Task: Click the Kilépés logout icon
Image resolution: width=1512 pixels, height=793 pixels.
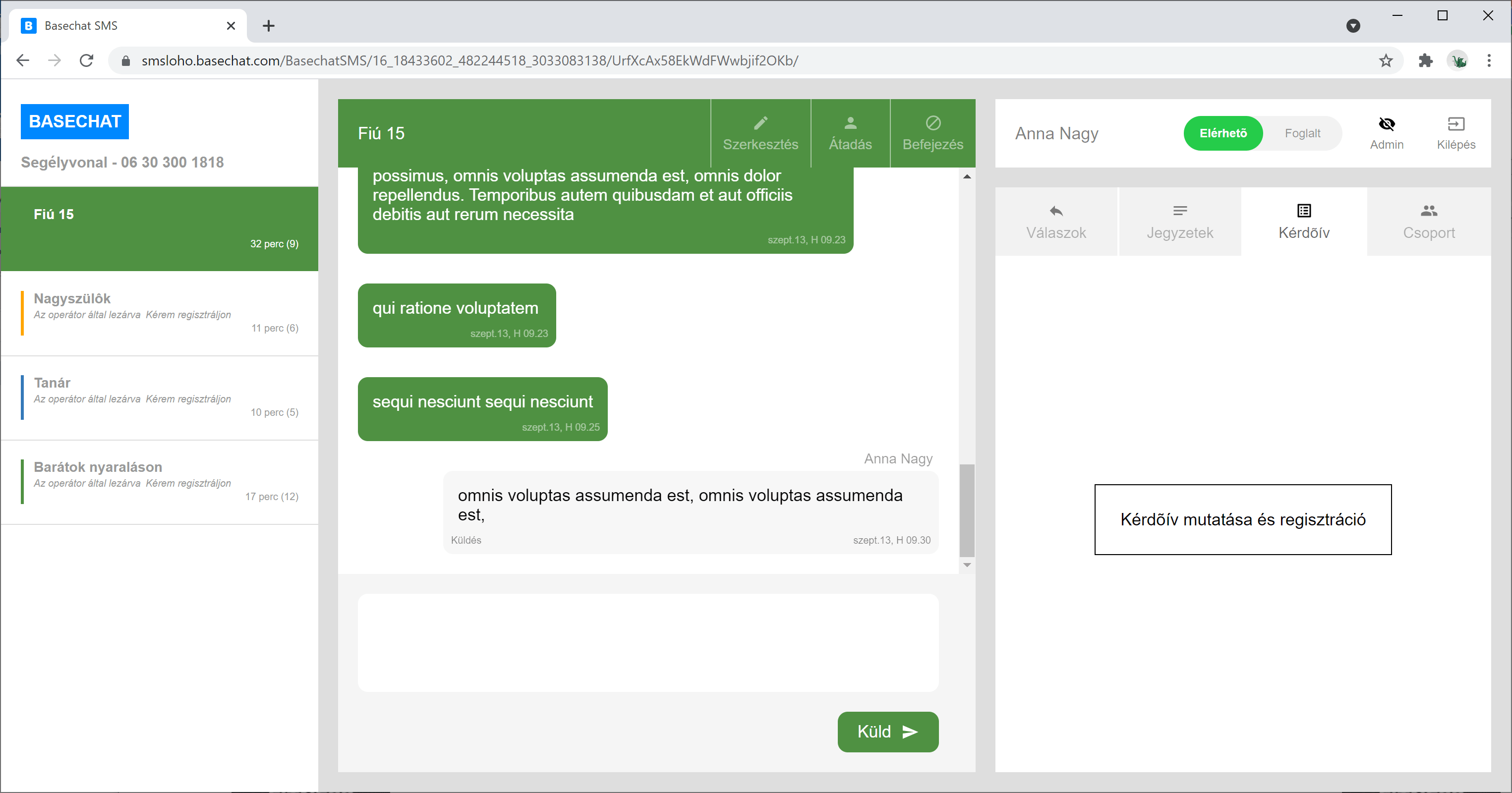Action: tap(1455, 124)
